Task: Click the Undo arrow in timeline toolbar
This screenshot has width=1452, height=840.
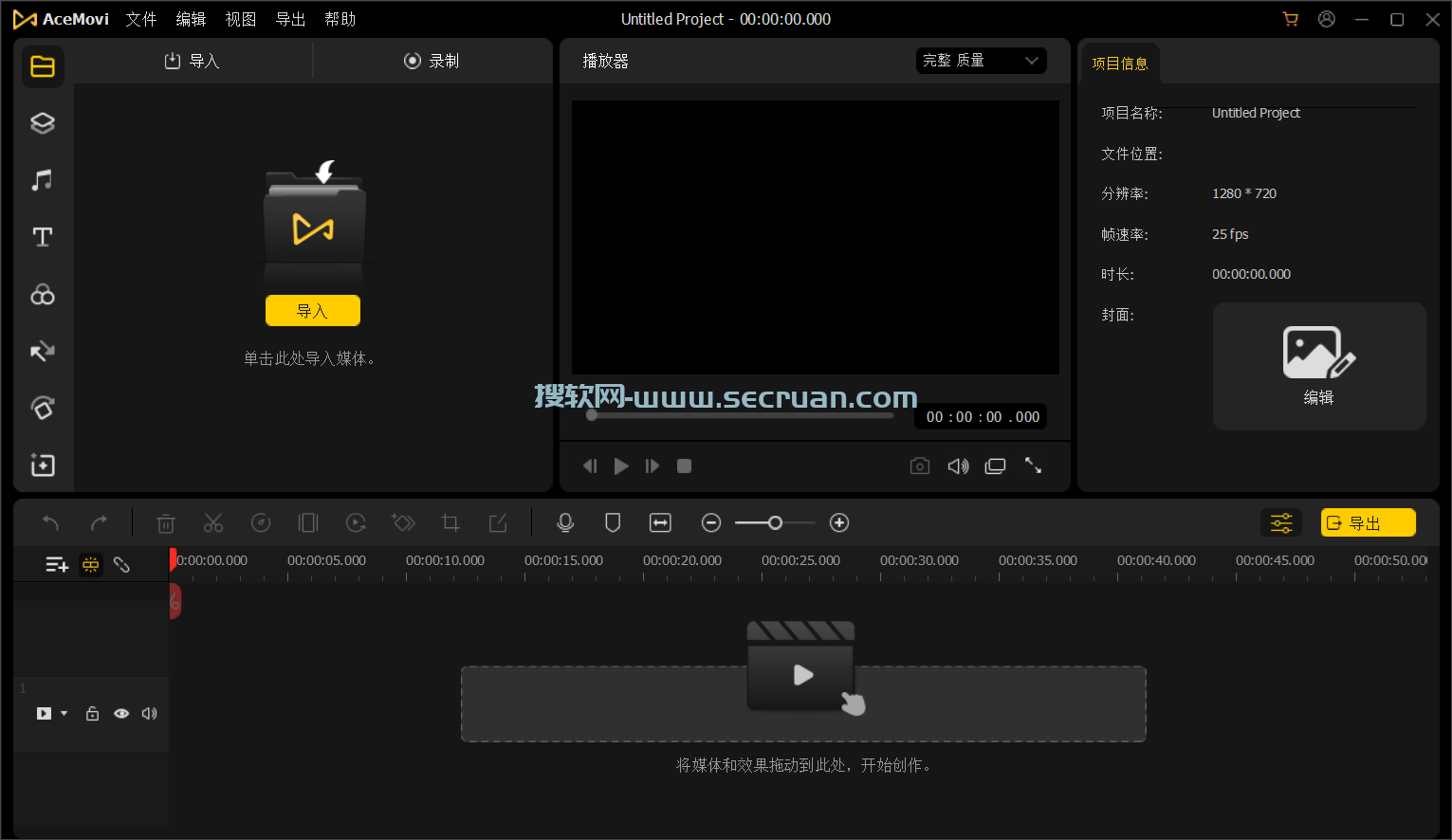Action: pos(51,522)
